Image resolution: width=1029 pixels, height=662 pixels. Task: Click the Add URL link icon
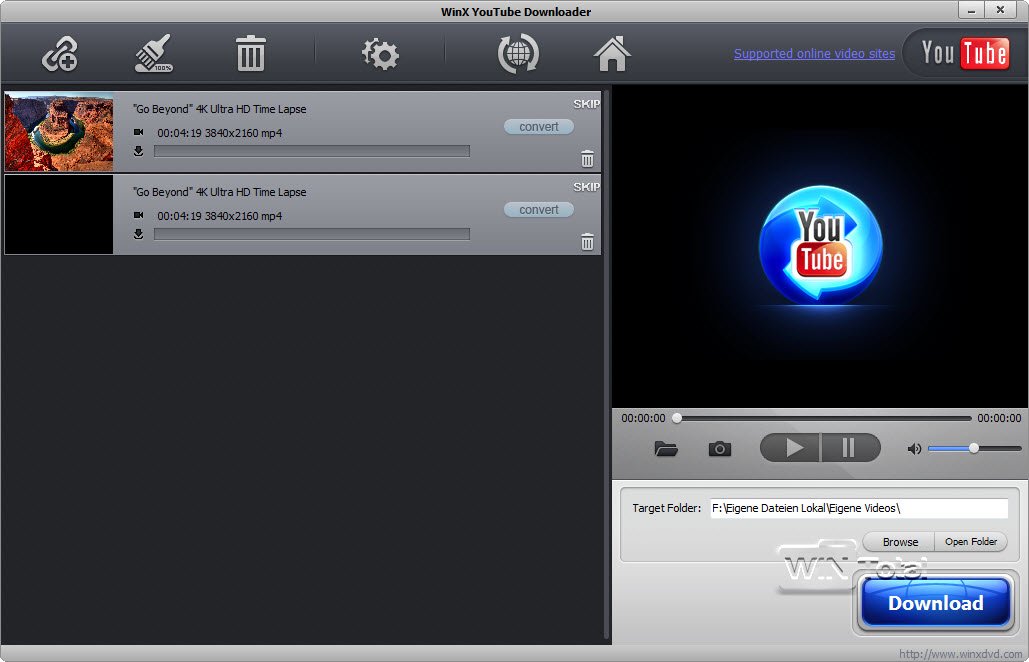click(x=60, y=53)
